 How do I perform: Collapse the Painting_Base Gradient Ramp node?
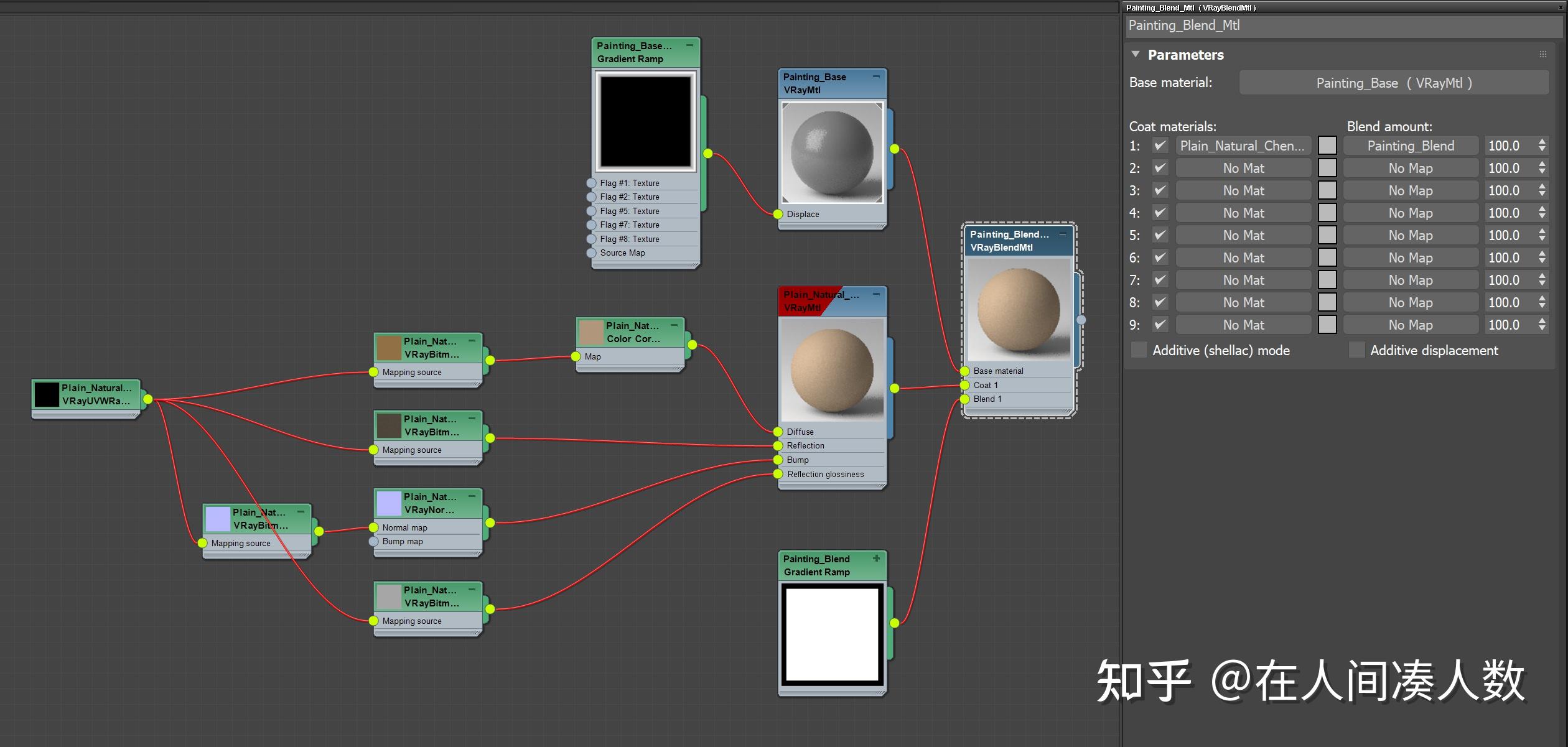pyautogui.click(x=689, y=45)
